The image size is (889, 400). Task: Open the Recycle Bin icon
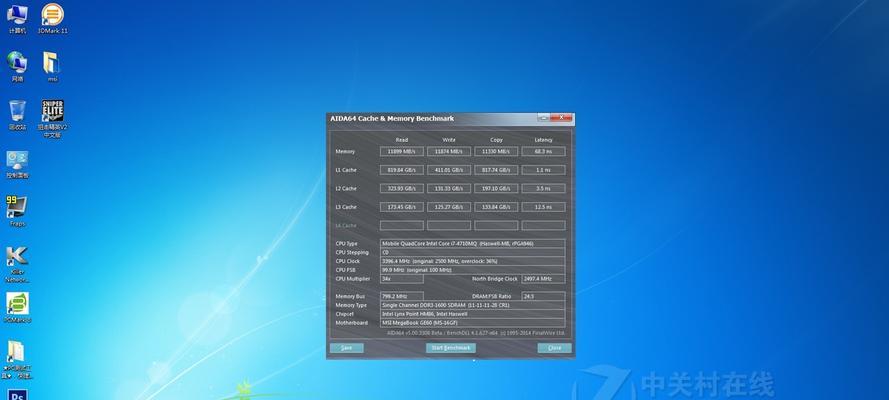17,115
